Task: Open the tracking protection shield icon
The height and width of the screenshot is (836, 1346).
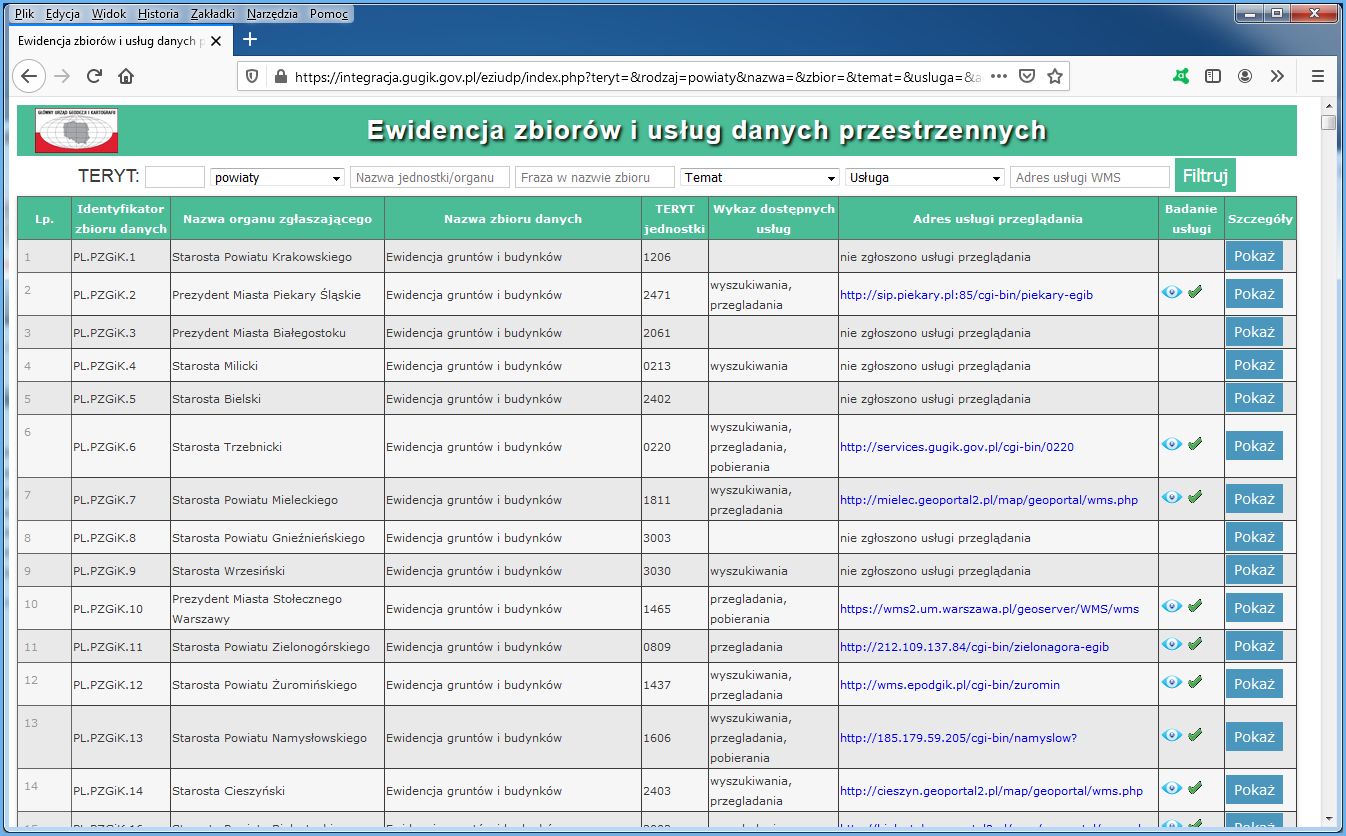Action: 252,76
